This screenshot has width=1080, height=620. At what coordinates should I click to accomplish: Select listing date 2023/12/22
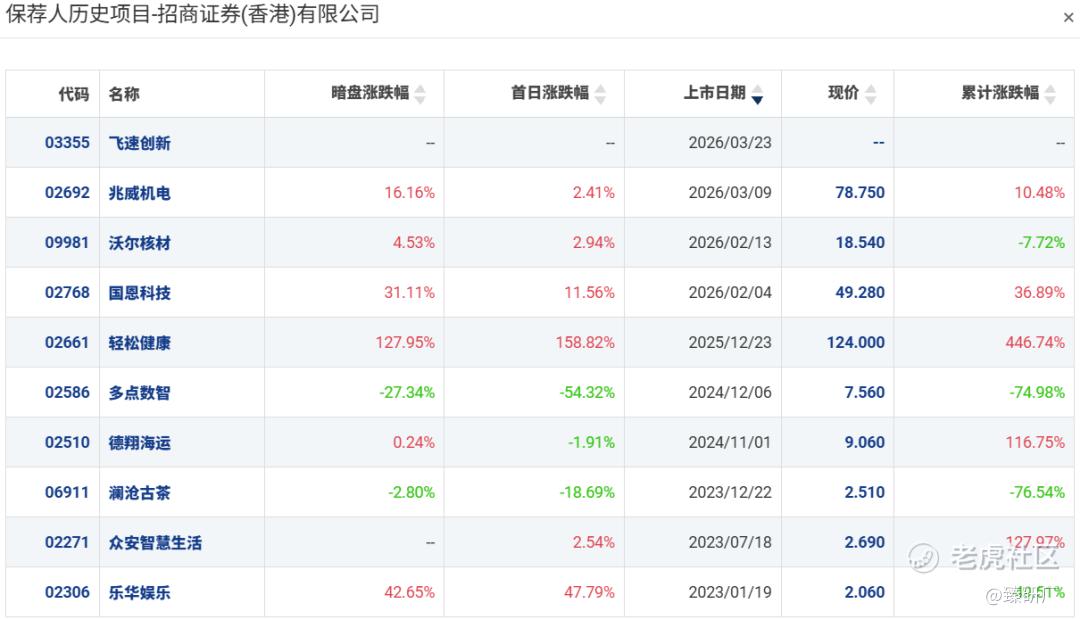click(x=730, y=492)
